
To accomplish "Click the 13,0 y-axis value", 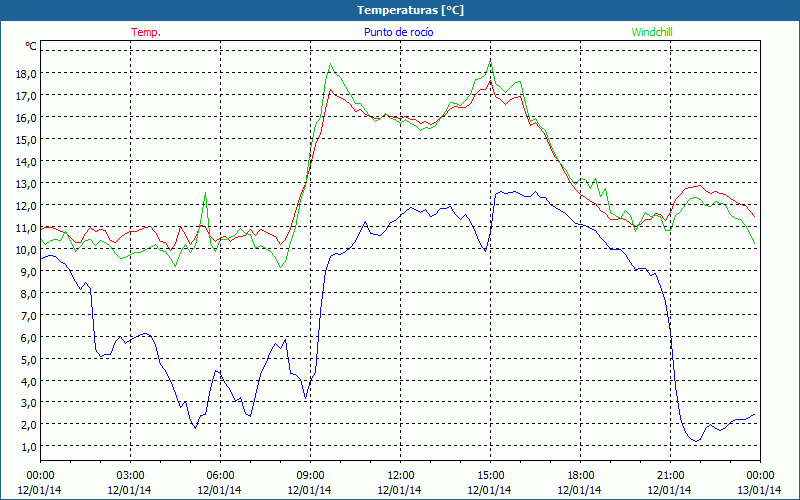I will pos(27,184).
